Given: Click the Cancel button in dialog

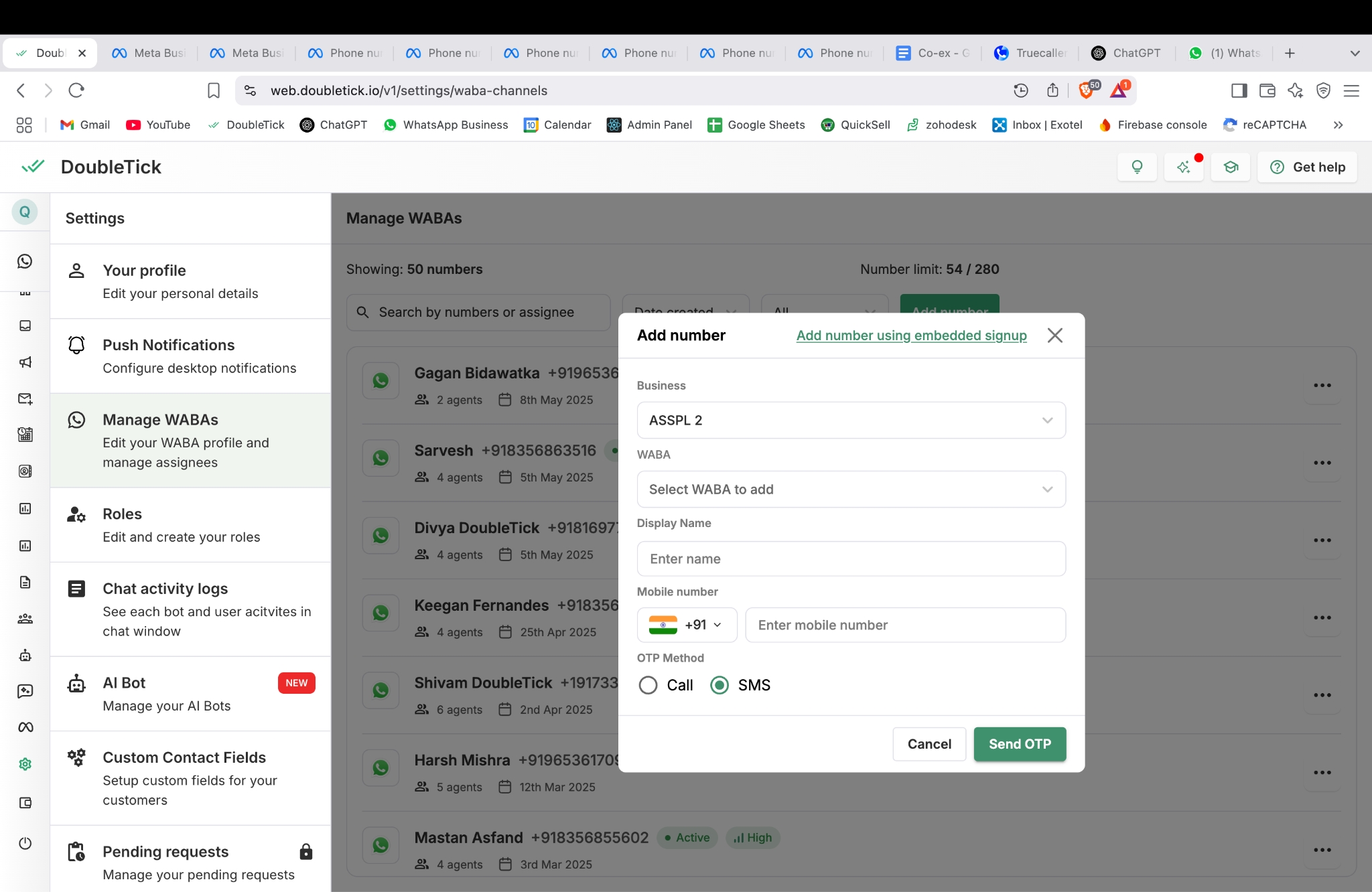Looking at the screenshot, I should [x=929, y=744].
